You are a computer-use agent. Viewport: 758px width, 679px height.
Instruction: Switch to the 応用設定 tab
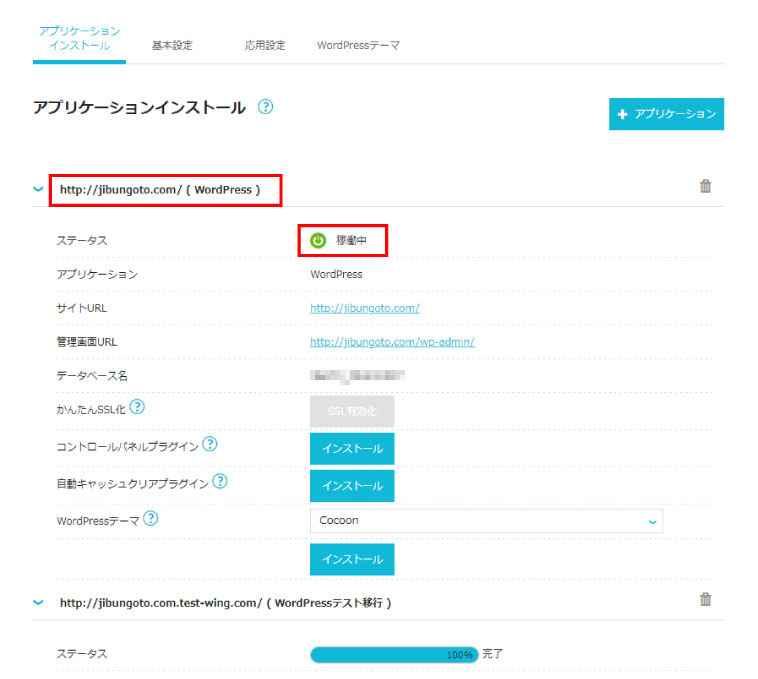tap(265, 45)
